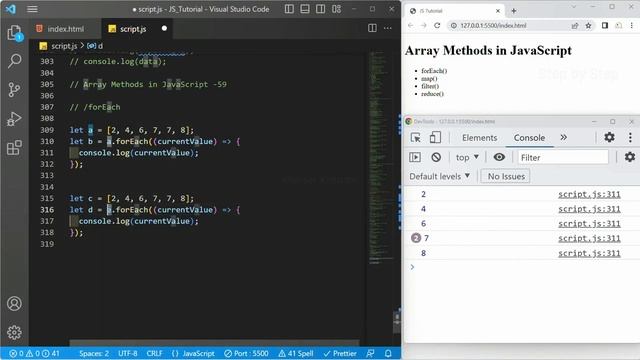Split the editor to the right
Screen dimensions: 640x360
point(372,28)
